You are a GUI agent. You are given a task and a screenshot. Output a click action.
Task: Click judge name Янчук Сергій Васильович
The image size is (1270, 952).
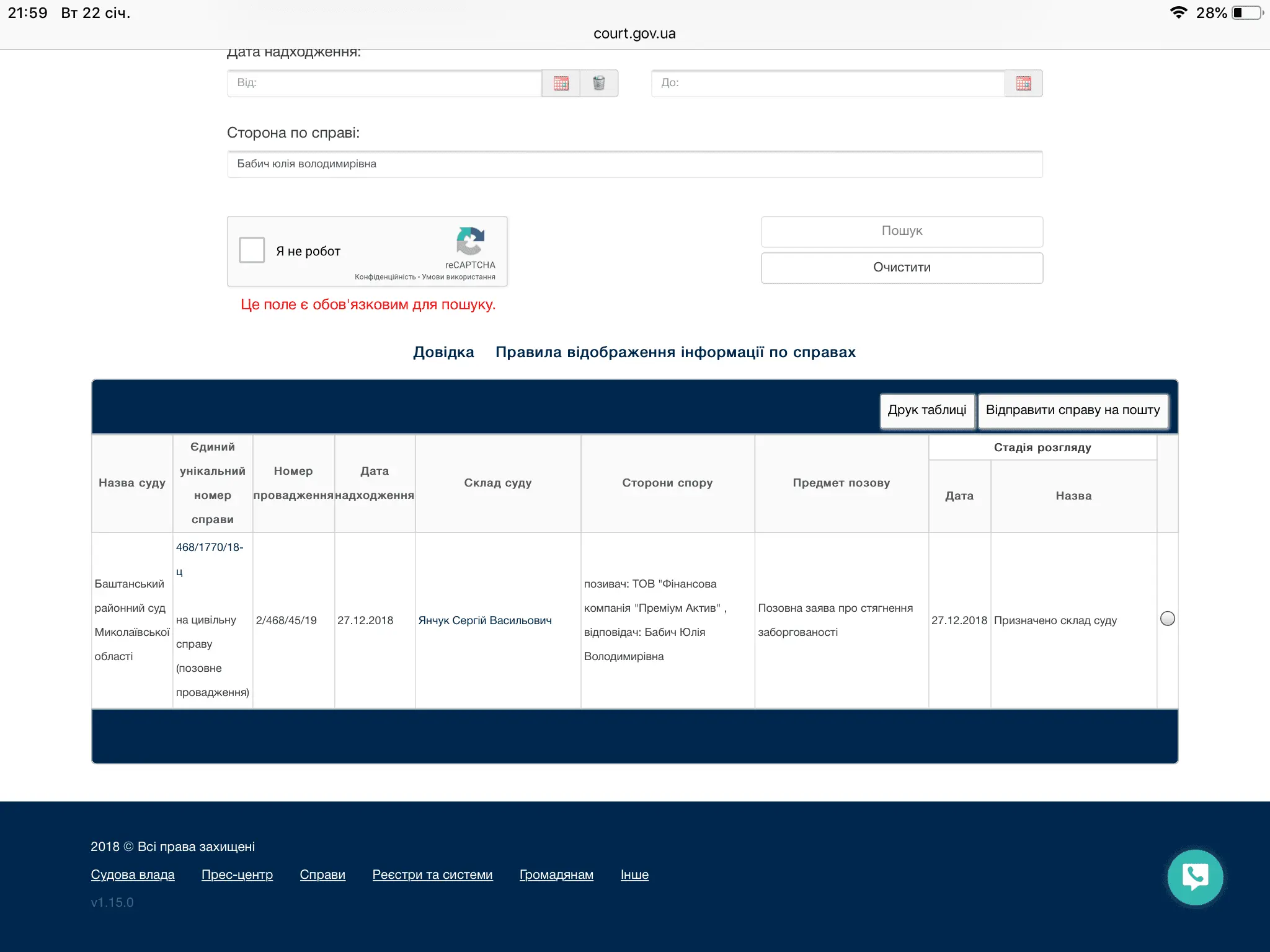click(x=484, y=620)
